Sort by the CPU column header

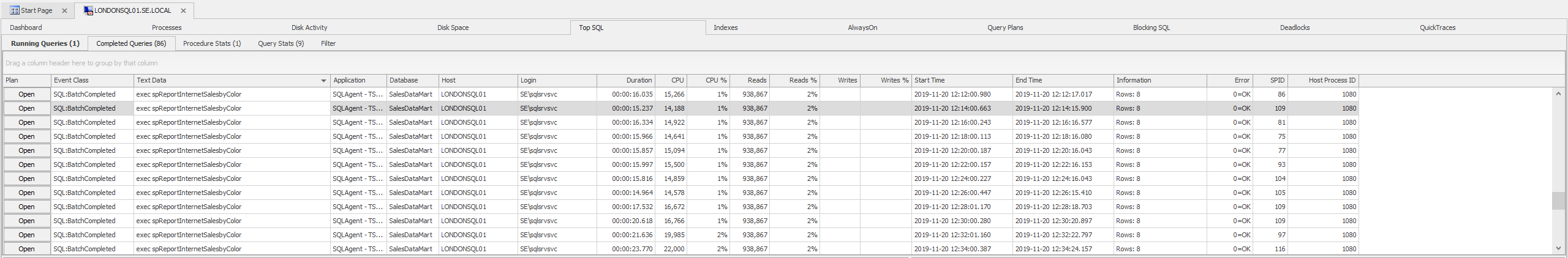tap(671, 81)
